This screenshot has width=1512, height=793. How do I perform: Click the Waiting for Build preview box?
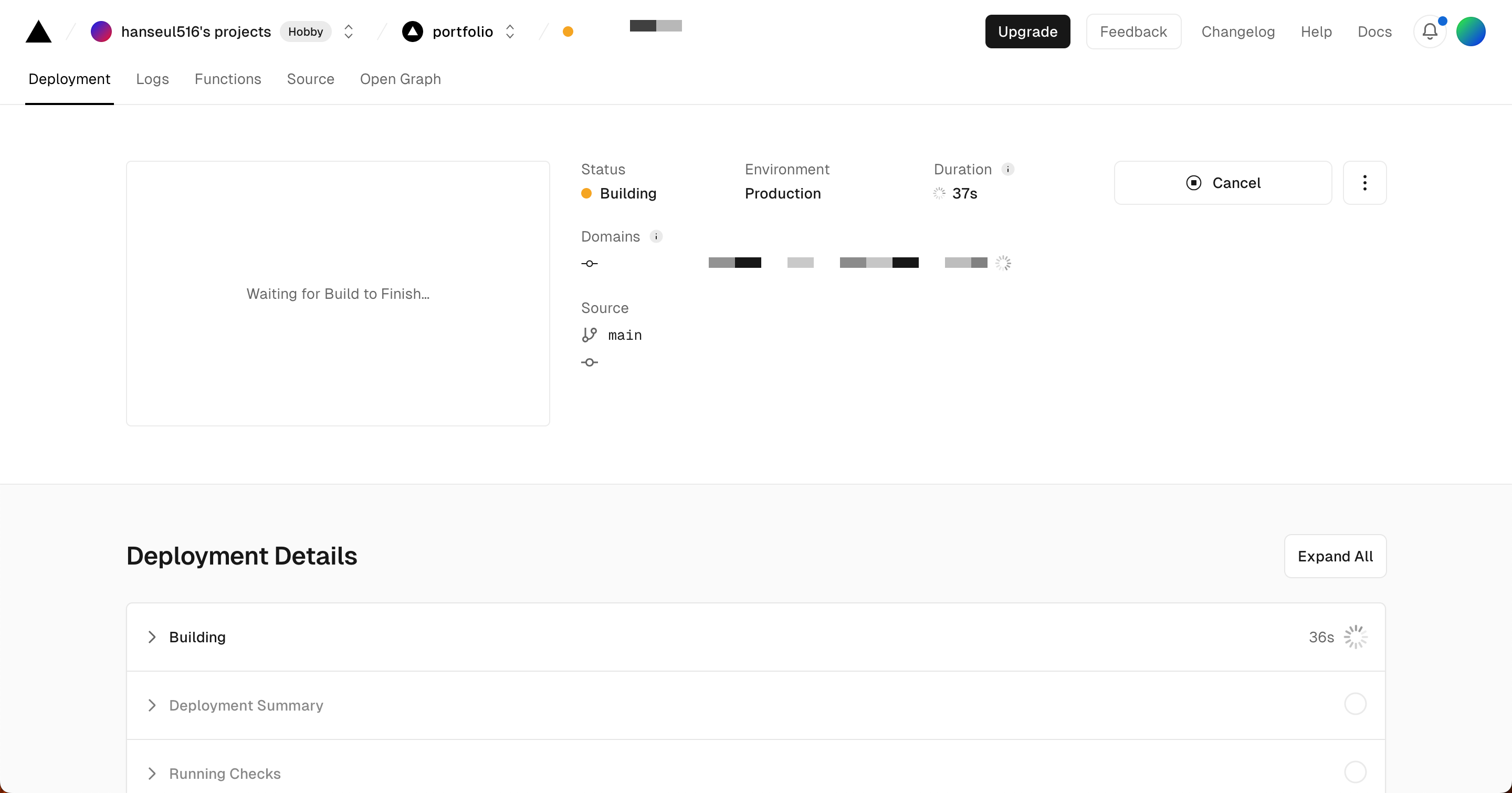click(338, 294)
